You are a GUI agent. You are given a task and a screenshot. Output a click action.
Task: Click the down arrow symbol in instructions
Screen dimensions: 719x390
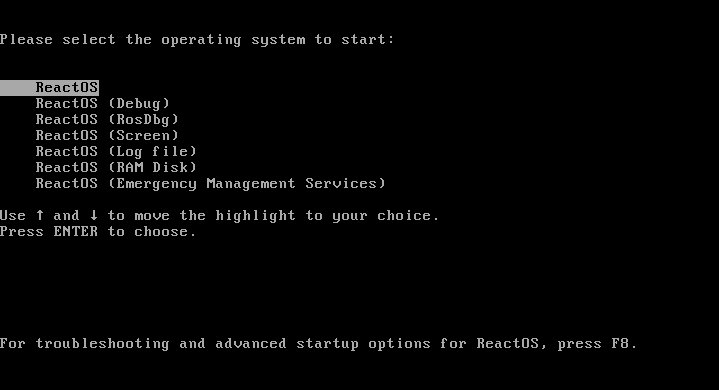pos(94,215)
